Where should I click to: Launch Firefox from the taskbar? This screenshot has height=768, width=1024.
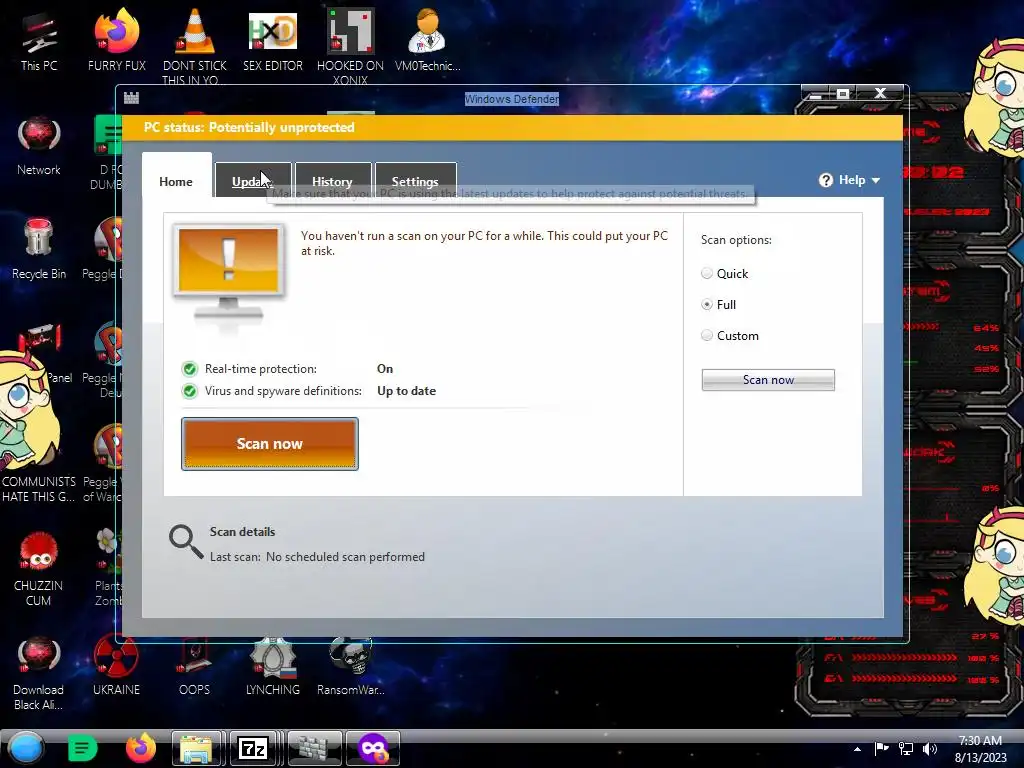point(140,748)
